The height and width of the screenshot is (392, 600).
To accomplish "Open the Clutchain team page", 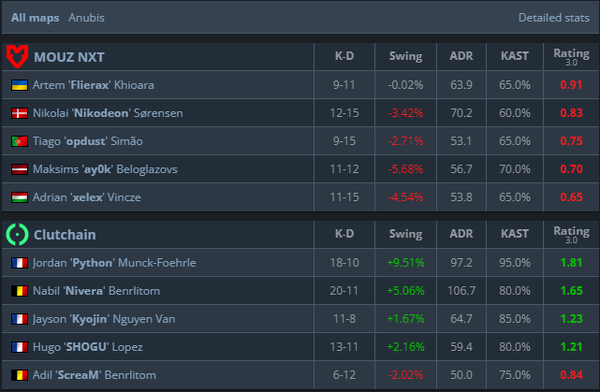I will click(65, 235).
